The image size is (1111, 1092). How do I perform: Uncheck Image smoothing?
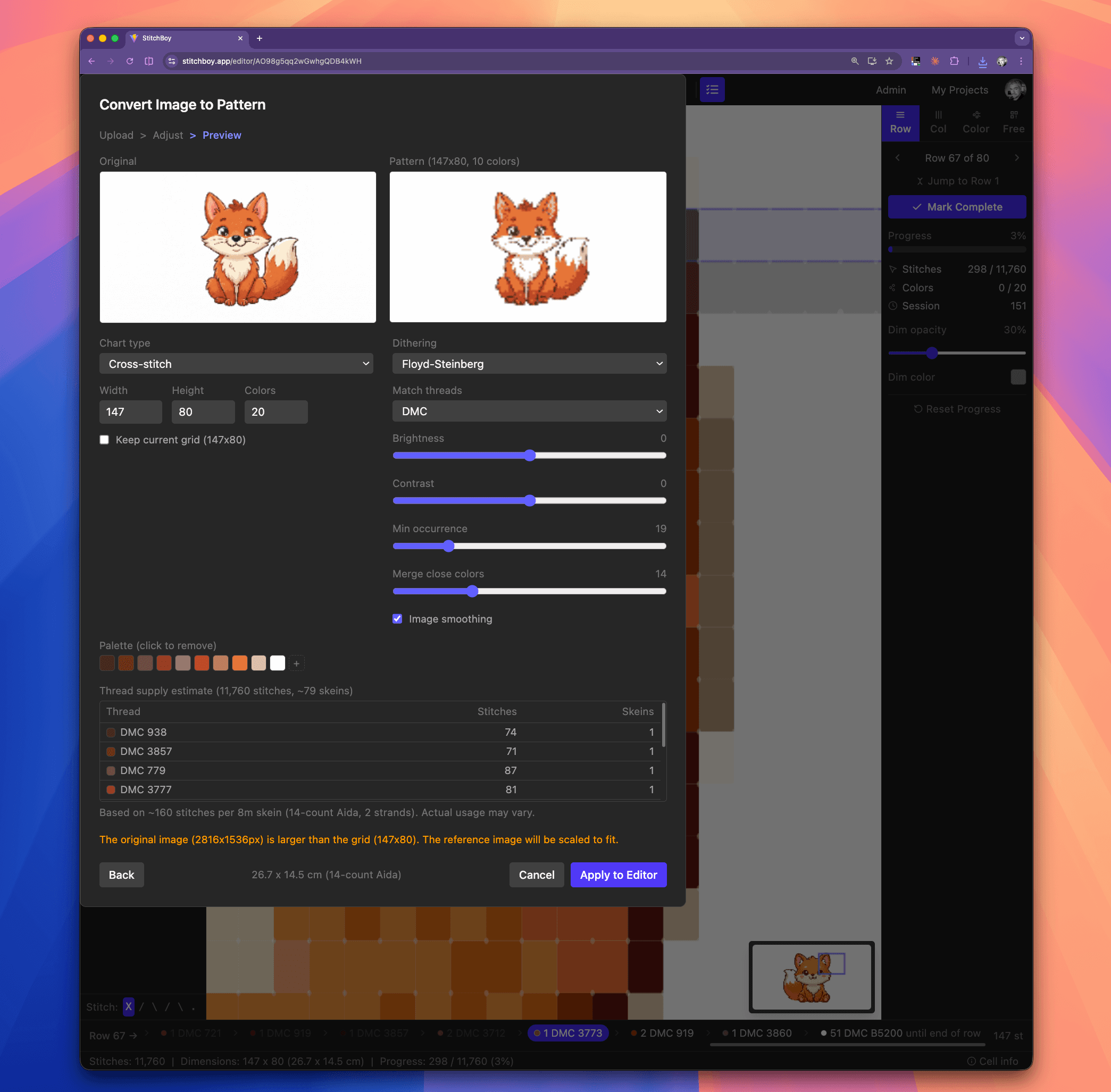397,619
